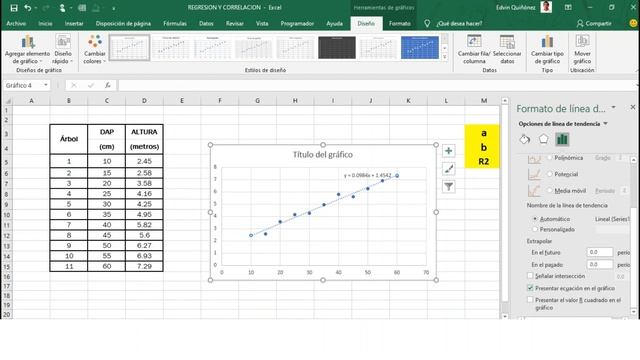
Task: Switch to the Formato tab
Action: click(400, 24)
